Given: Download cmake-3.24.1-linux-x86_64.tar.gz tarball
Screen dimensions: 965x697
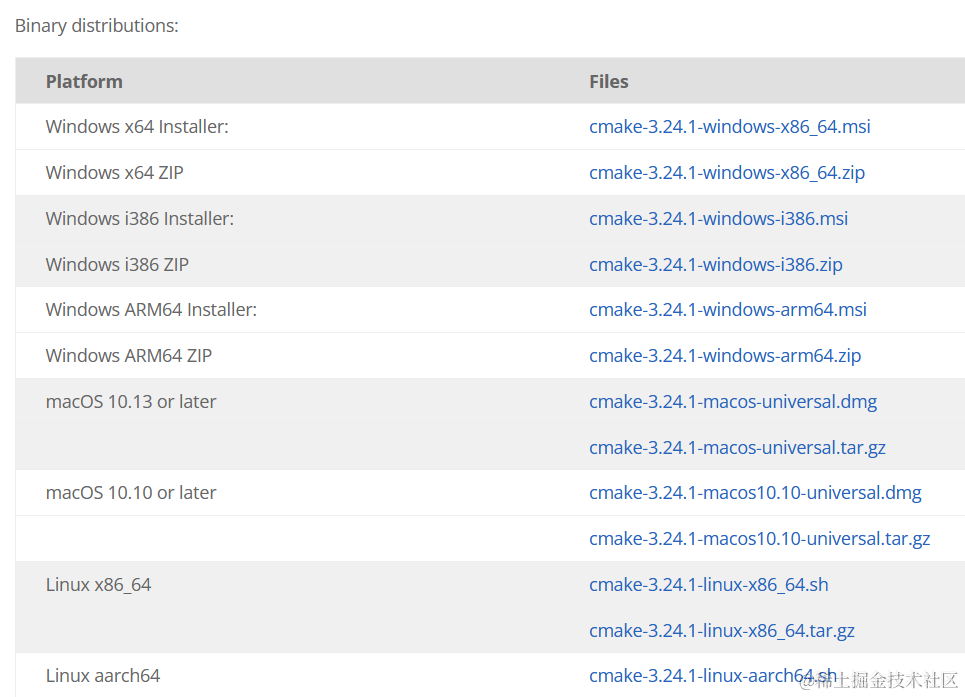Looking at the screenshot, I should pos(721,631).
